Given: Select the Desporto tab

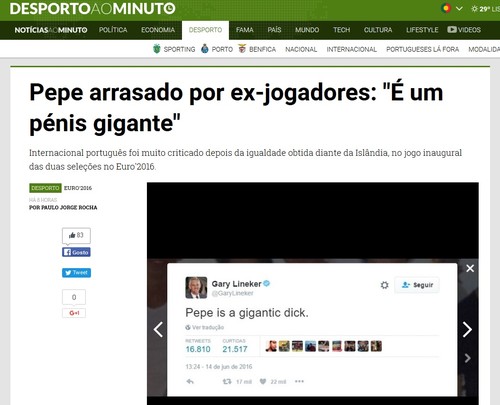Looking at the screenshot, I should point(205,30).
